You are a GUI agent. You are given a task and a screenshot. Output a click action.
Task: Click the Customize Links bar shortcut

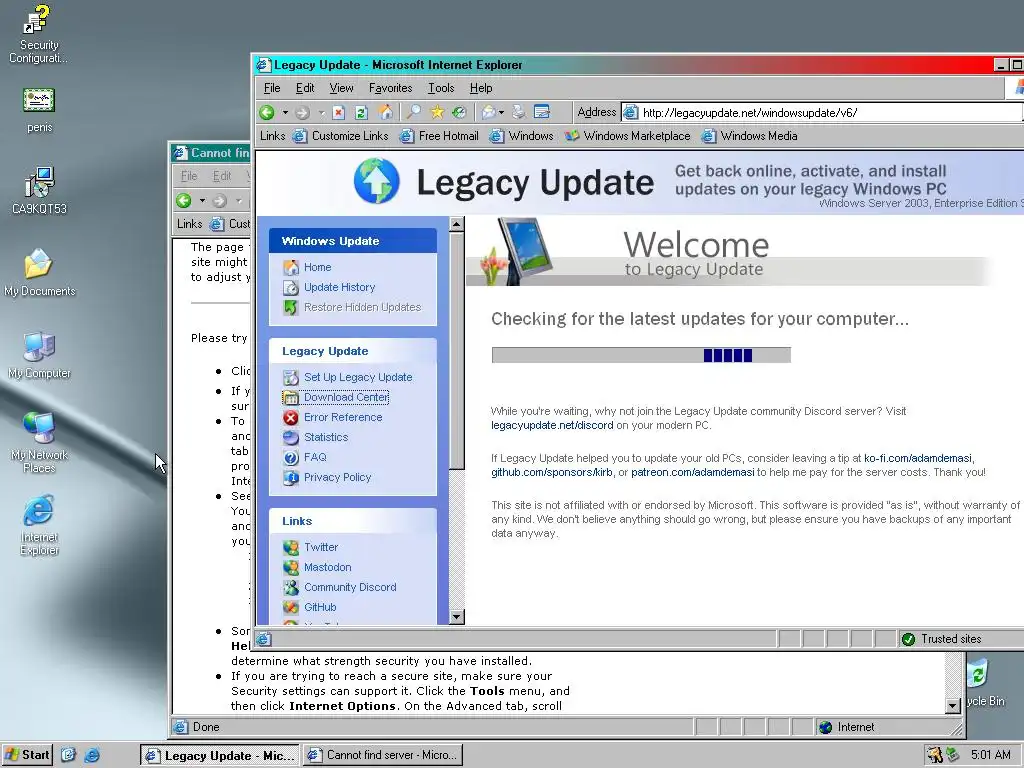tap(341, 136)
